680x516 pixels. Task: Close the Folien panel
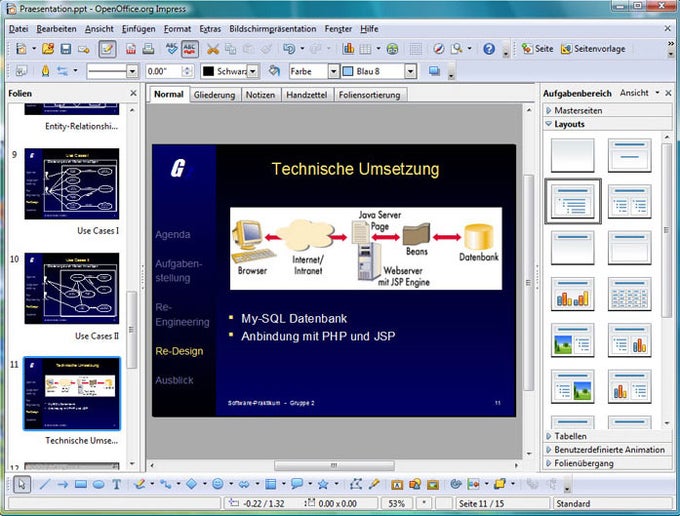pos(133,93)
